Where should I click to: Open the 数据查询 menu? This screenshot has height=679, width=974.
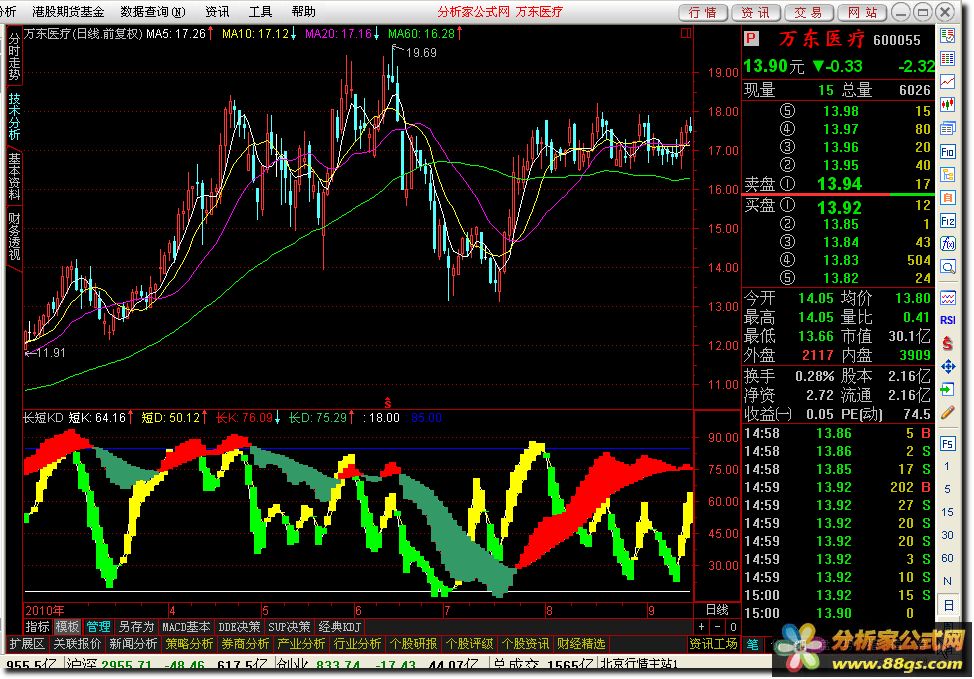click(153, 12)
